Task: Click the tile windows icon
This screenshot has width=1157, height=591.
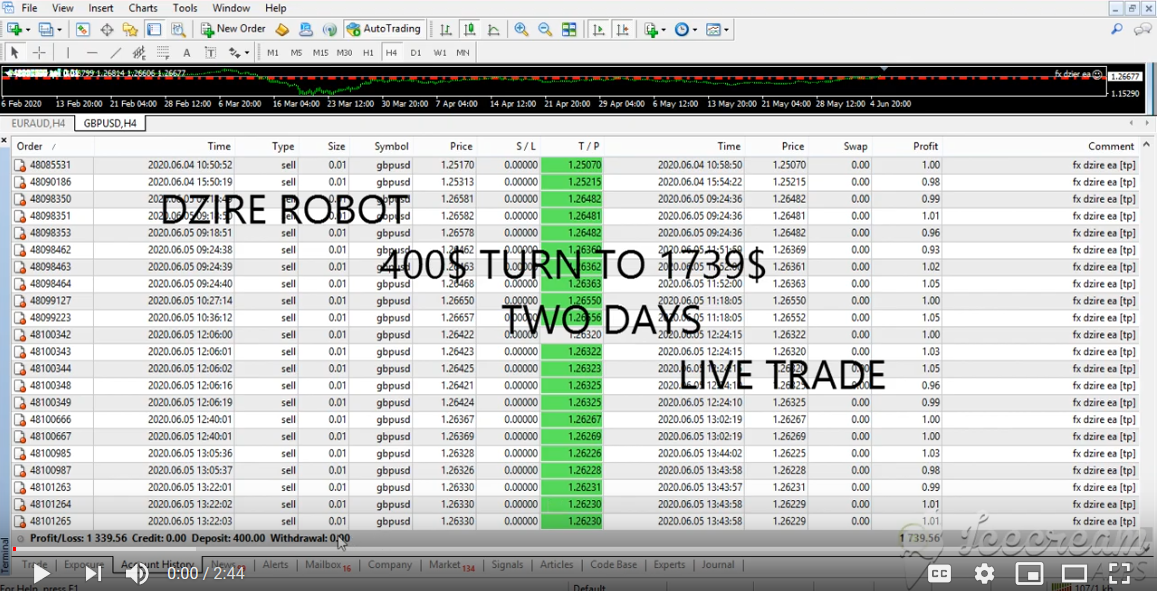Action: [569, 30]
